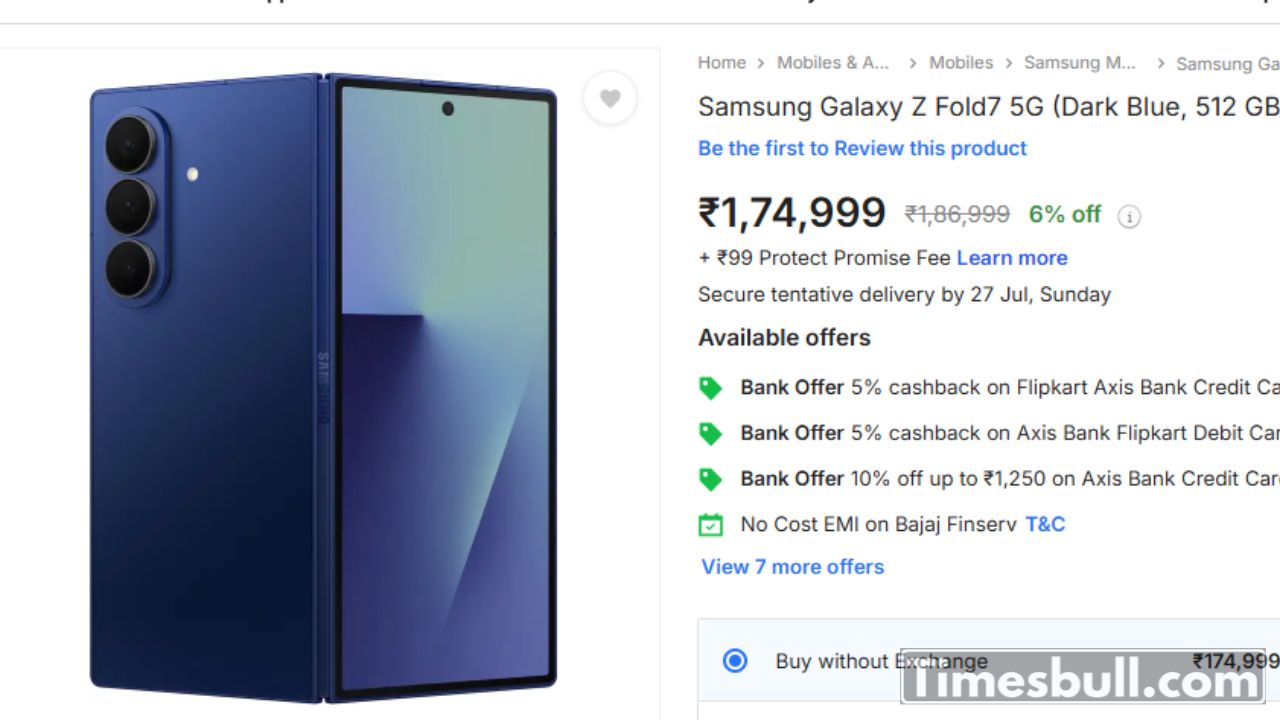This screenshot has width=1280, height=720.
Task: Click the second Bank Offer tag icon
Action: tap(710, 434)
